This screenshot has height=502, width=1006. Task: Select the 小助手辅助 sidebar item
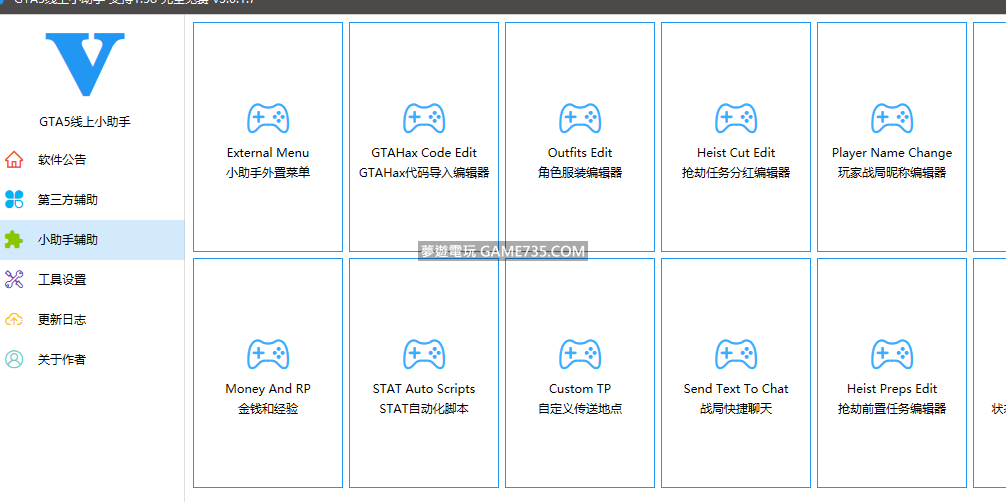[x=92, y=239]
